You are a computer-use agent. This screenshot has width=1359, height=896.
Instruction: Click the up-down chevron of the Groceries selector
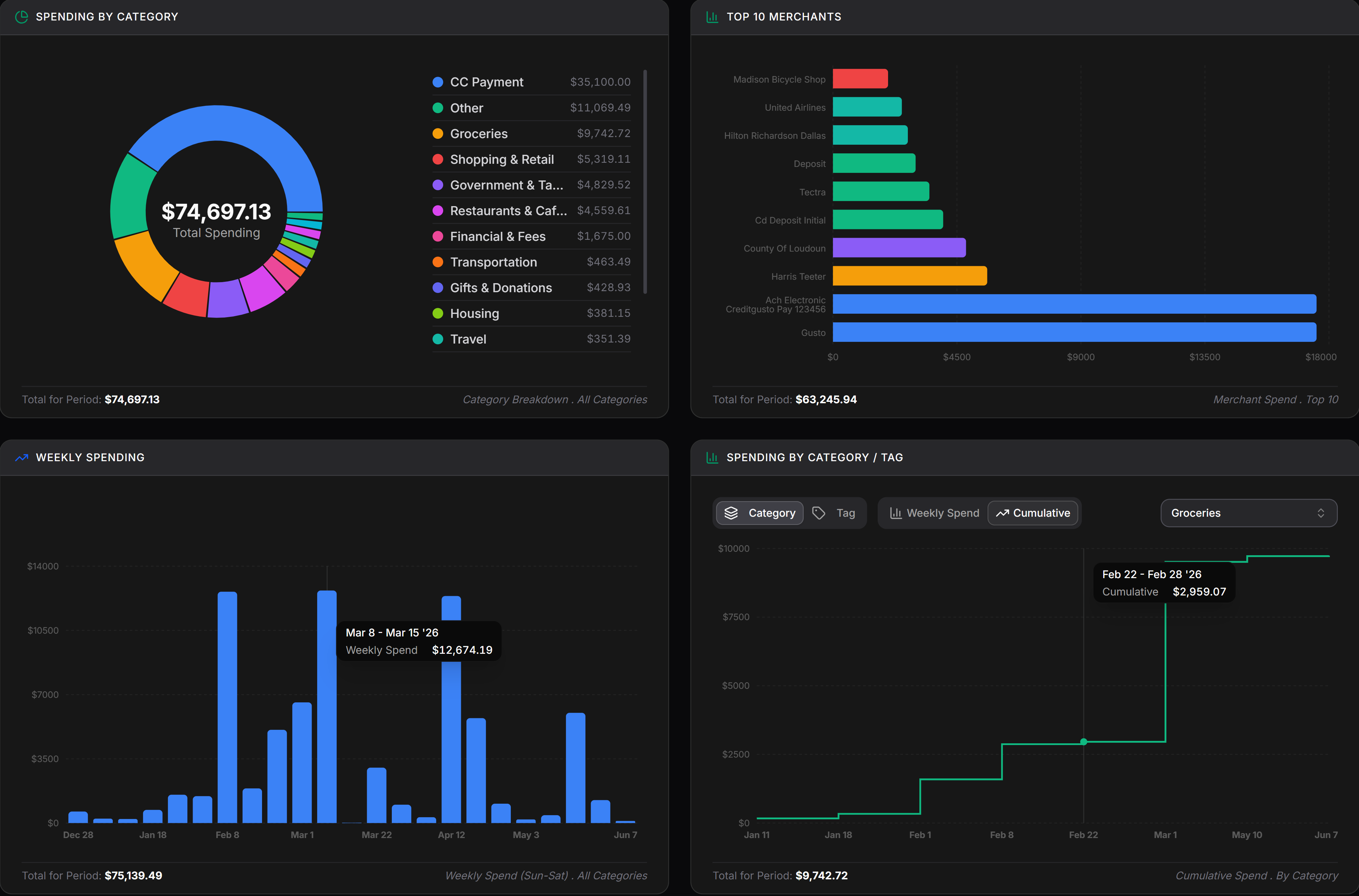coord(1321,513)
